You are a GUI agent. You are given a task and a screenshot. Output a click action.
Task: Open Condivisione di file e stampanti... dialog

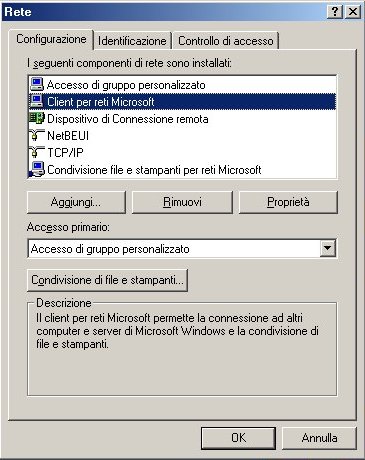[x=107, y=280]
